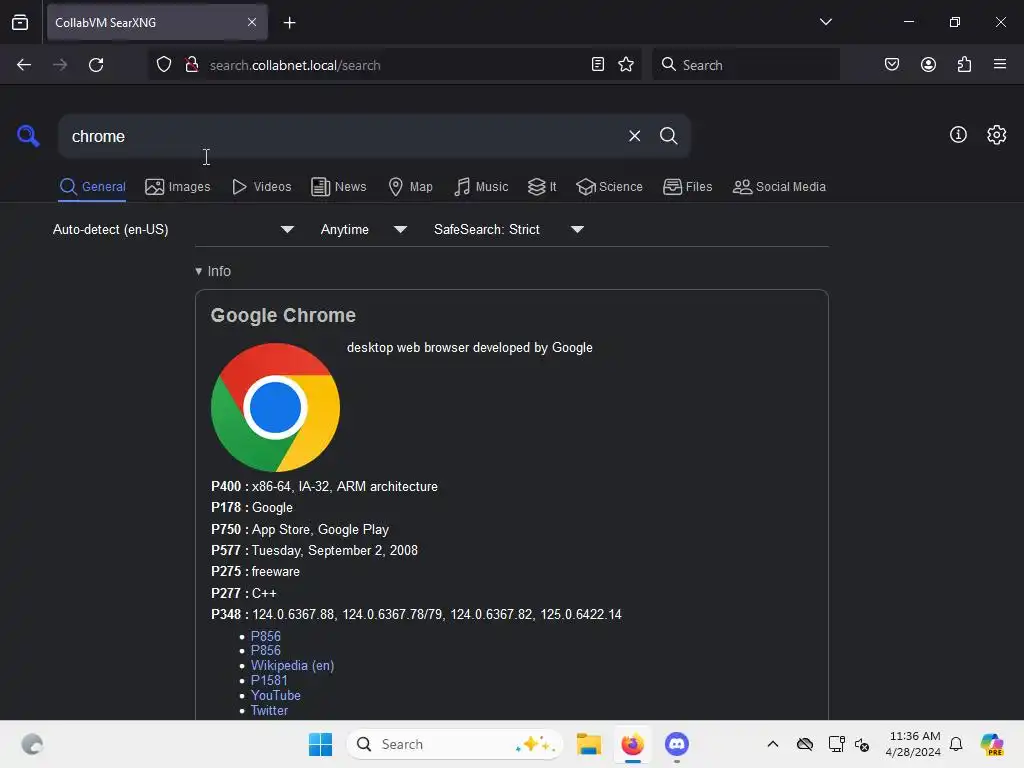
Task: Click the SearXNG logo magnifier icon
Action: (x=28, y=136)
